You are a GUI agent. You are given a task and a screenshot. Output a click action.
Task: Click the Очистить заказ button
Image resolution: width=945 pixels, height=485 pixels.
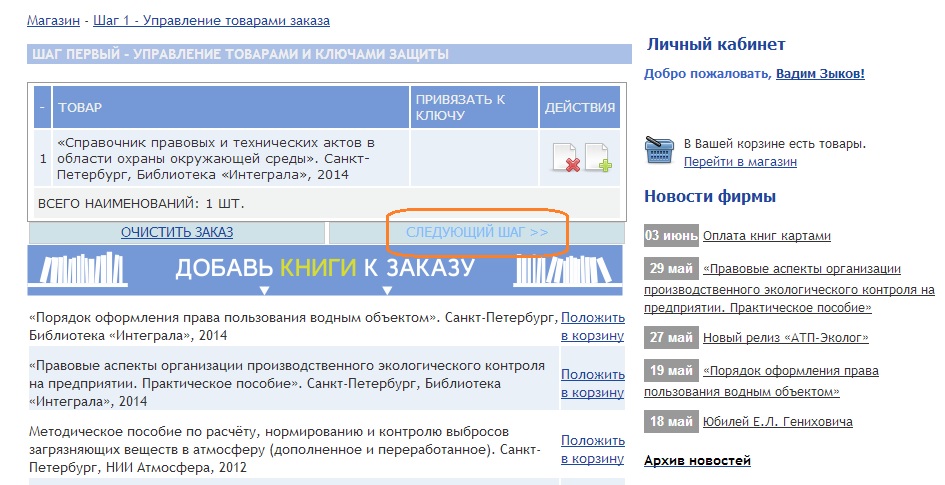tap(177, 232)
